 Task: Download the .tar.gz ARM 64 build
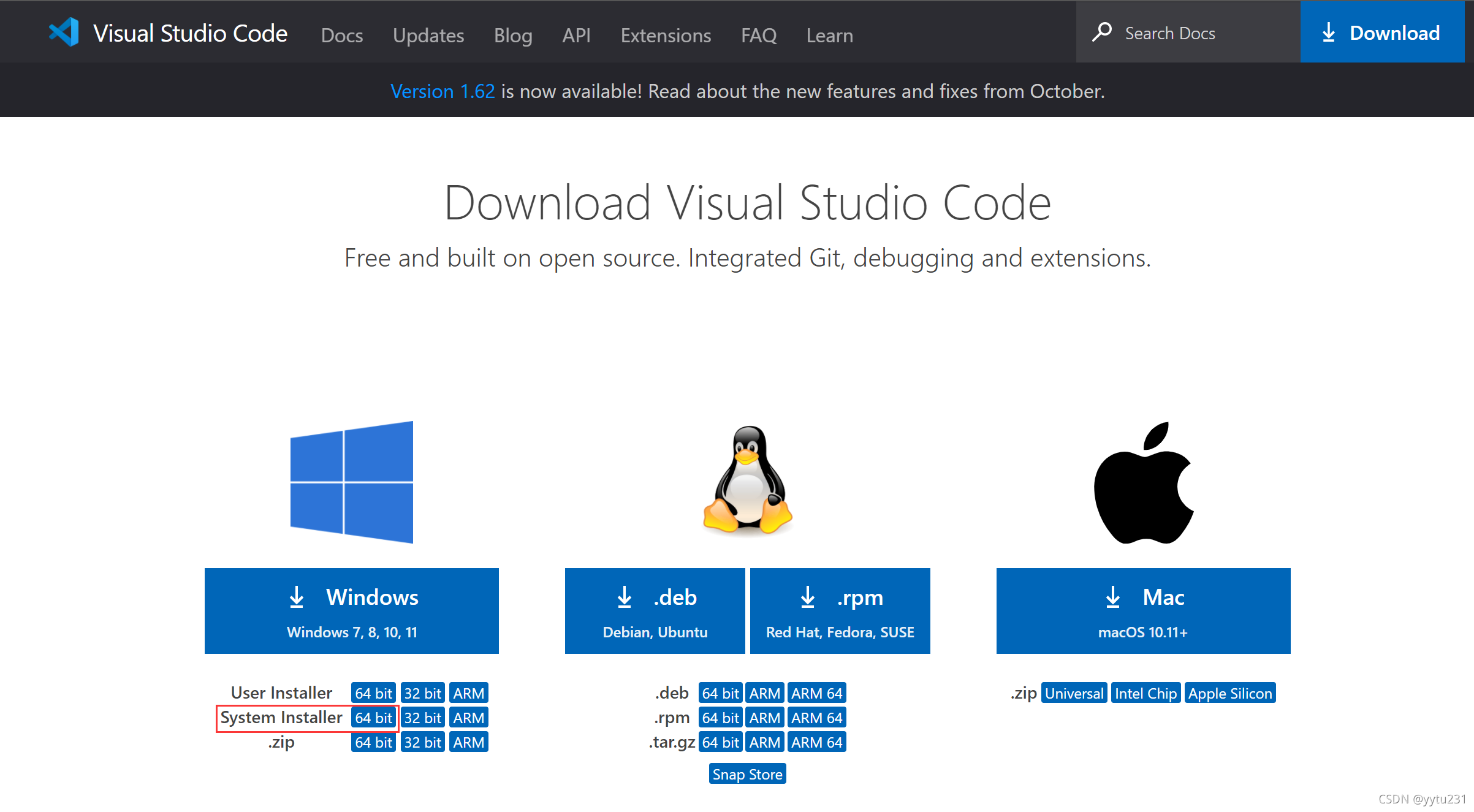(x=816, y=742)
